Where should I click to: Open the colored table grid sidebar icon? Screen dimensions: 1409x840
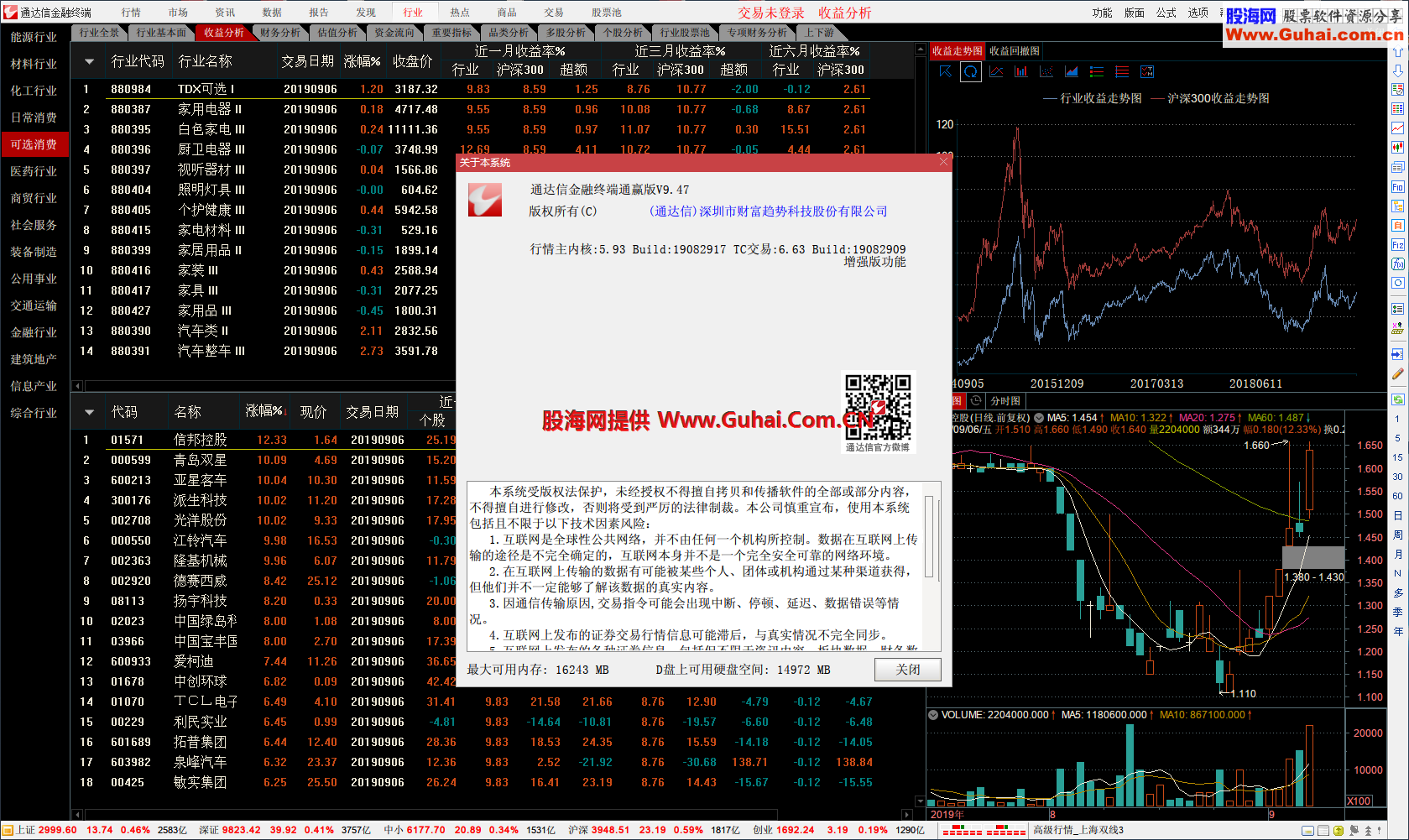[1397, 109]
